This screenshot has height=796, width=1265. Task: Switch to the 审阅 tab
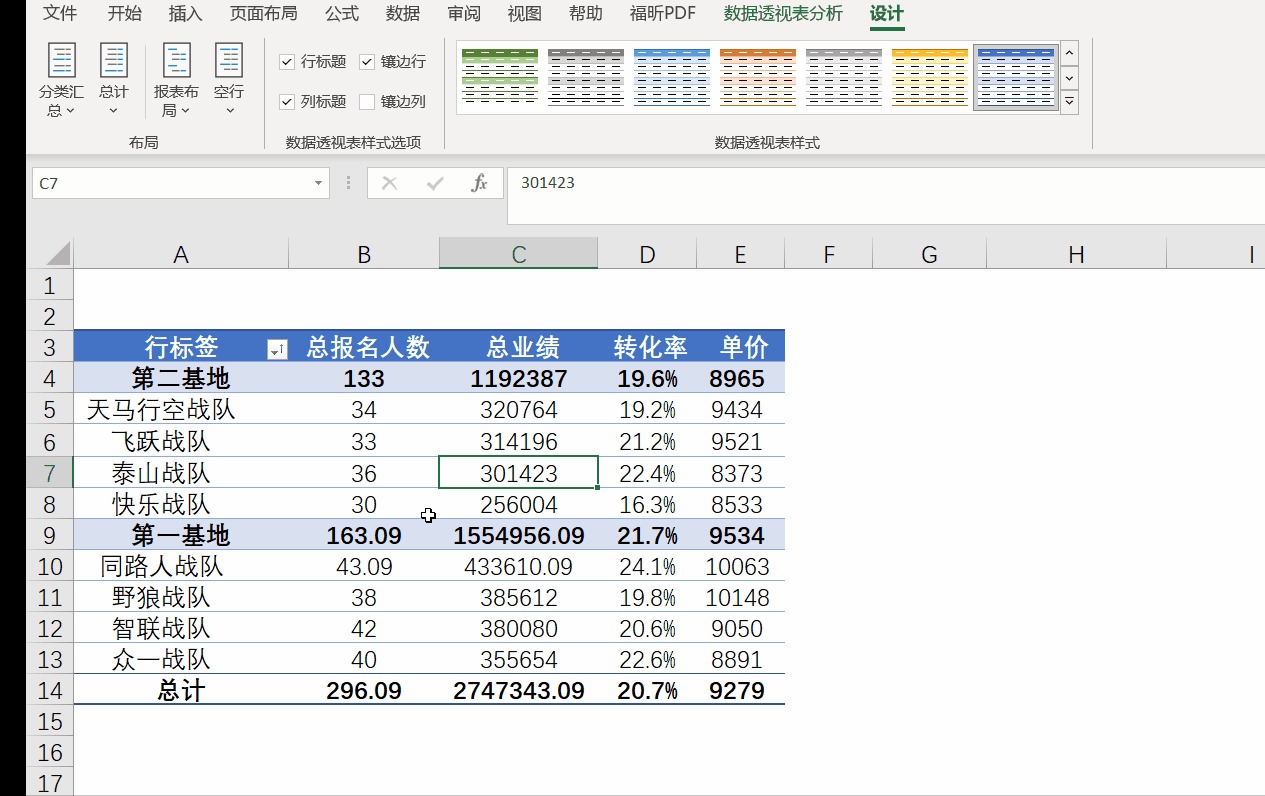[464, 13]
